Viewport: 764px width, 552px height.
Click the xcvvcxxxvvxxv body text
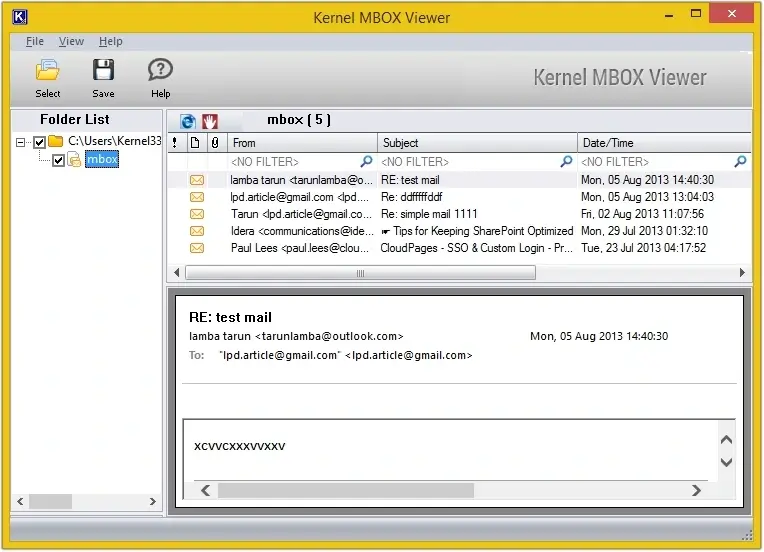click(240, 446)
